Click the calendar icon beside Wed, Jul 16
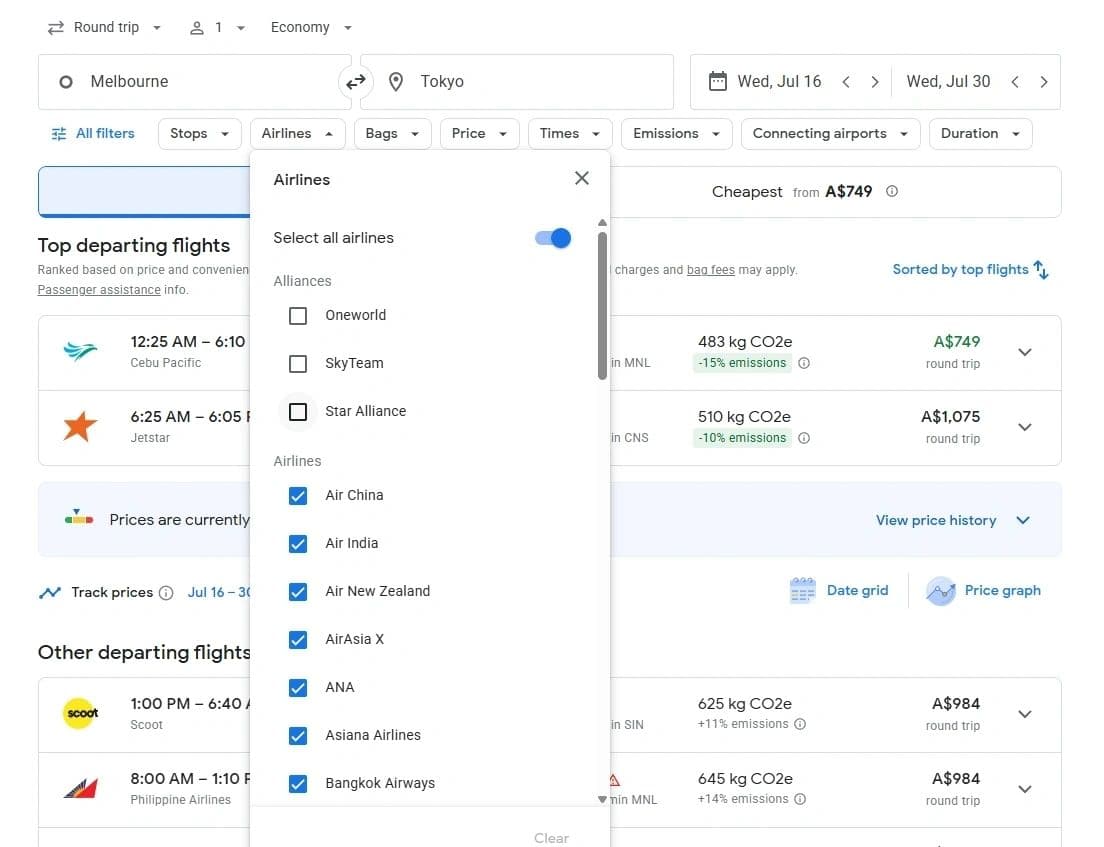The width and height of the screenshot is (1104, 847). (717, 81)
